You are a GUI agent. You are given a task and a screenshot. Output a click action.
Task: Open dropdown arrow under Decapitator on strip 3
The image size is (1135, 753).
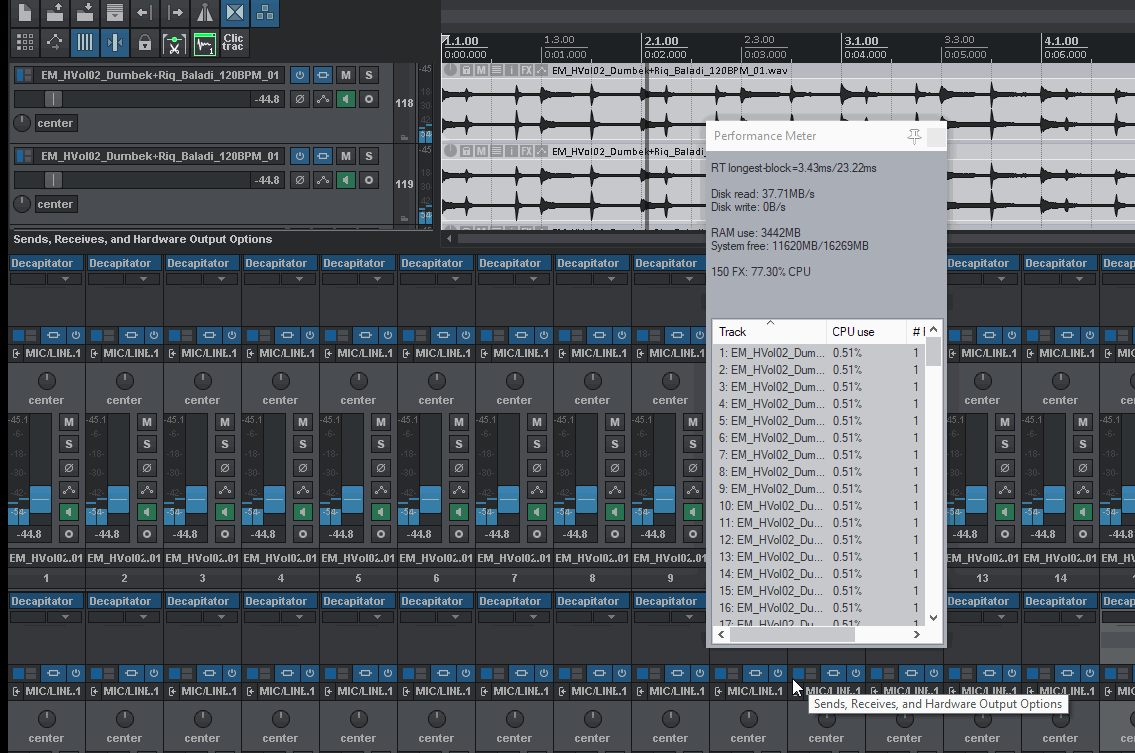click(x=221, y=279)
